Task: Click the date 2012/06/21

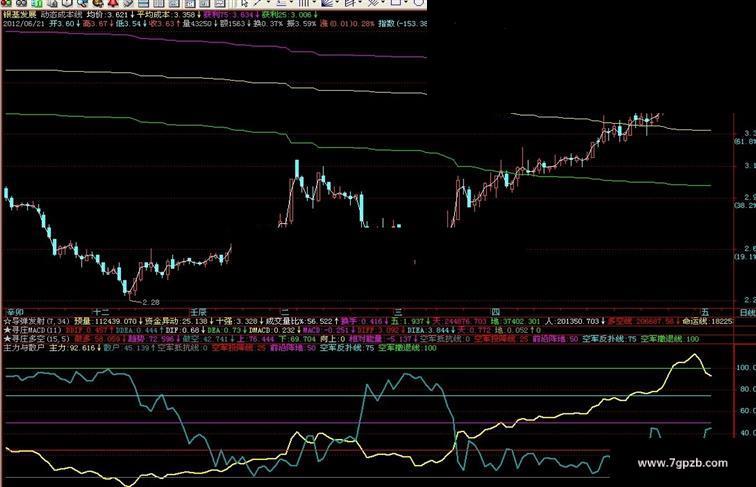Action: tap(24, 23)
